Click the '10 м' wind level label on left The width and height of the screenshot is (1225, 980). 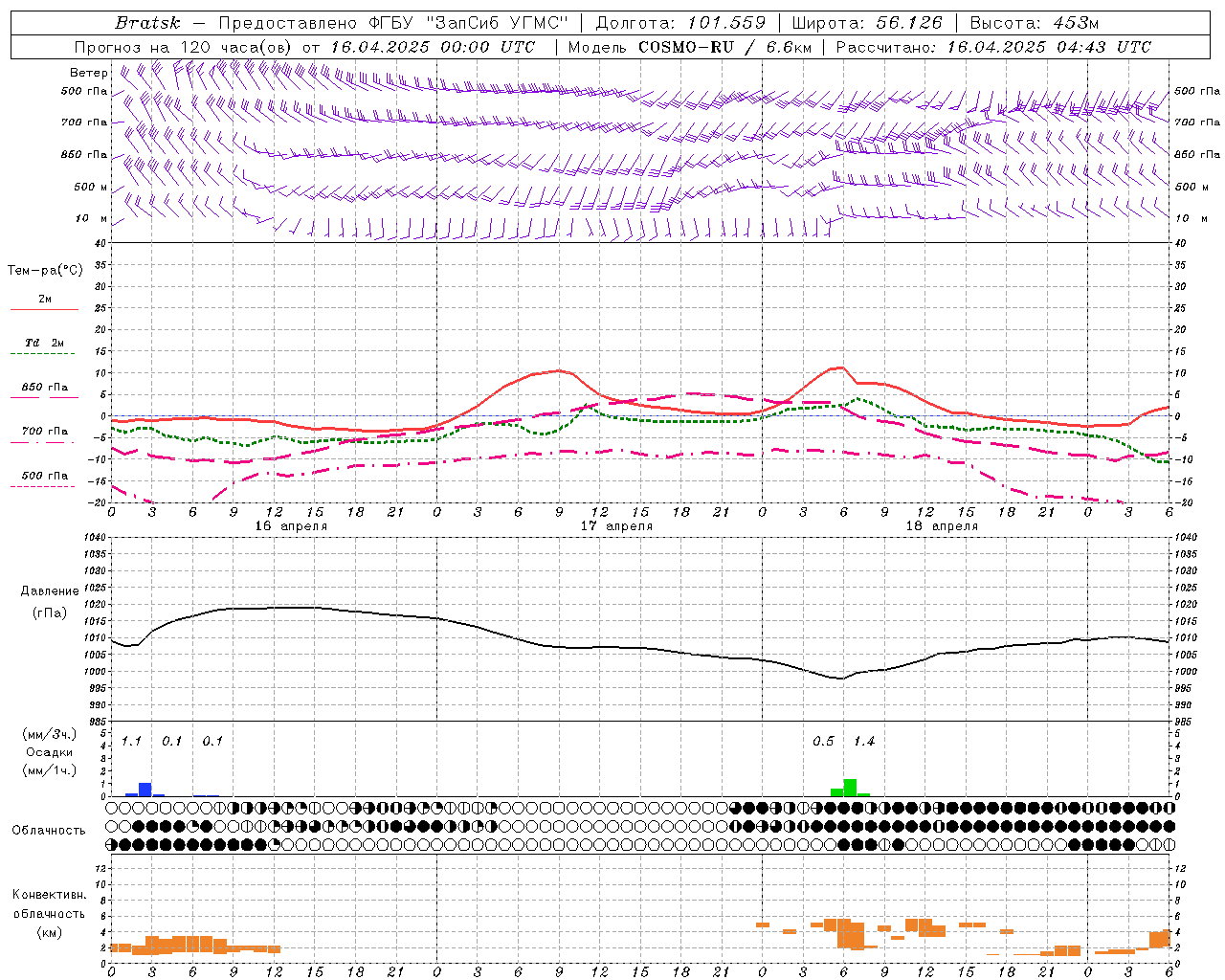92,219
